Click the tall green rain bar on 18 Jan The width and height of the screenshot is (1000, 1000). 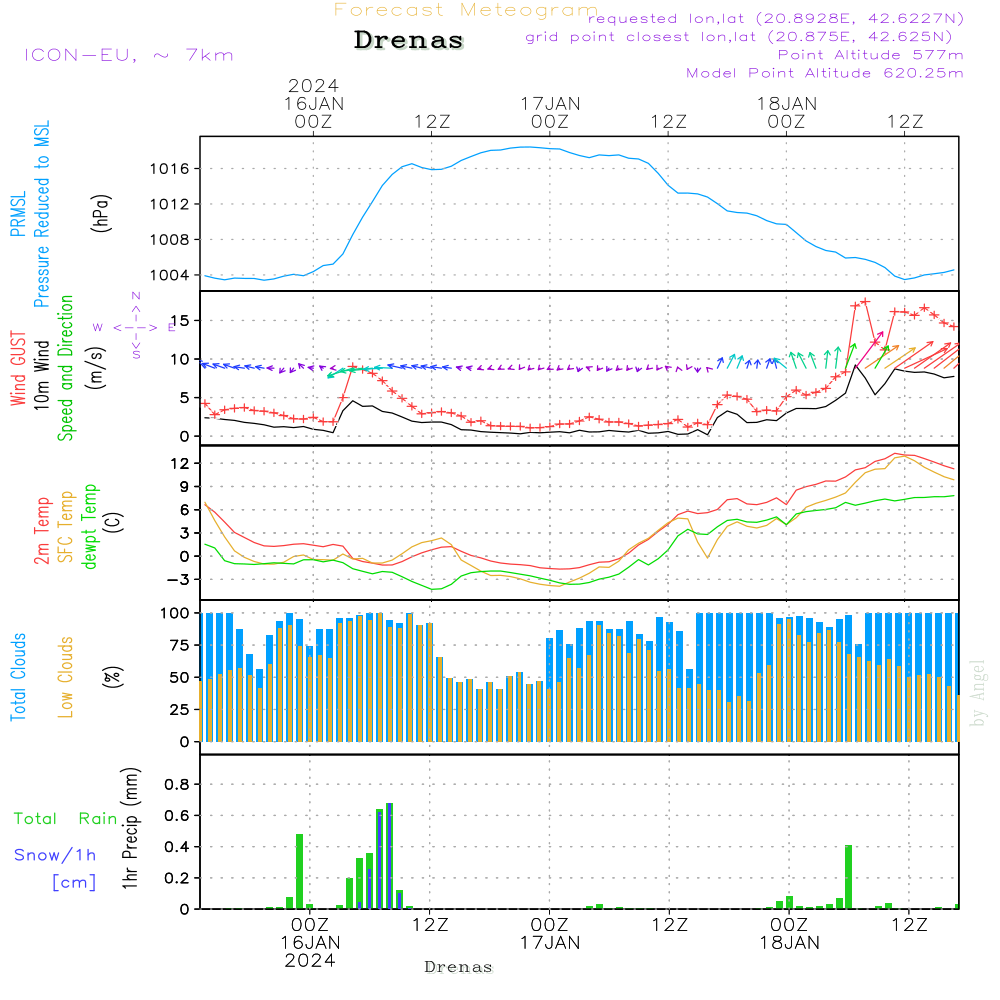848,877
